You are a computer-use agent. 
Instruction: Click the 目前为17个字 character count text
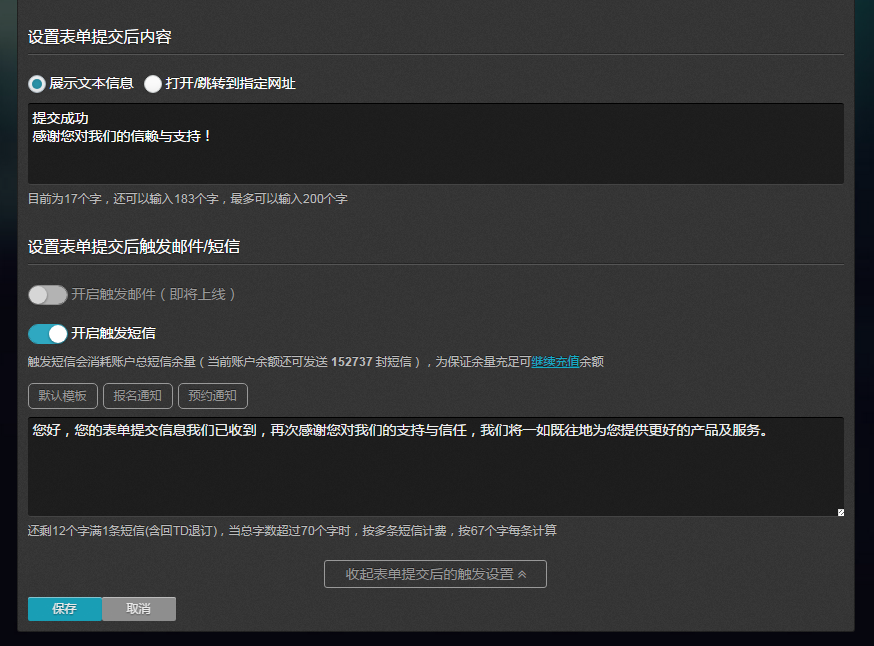187,199
